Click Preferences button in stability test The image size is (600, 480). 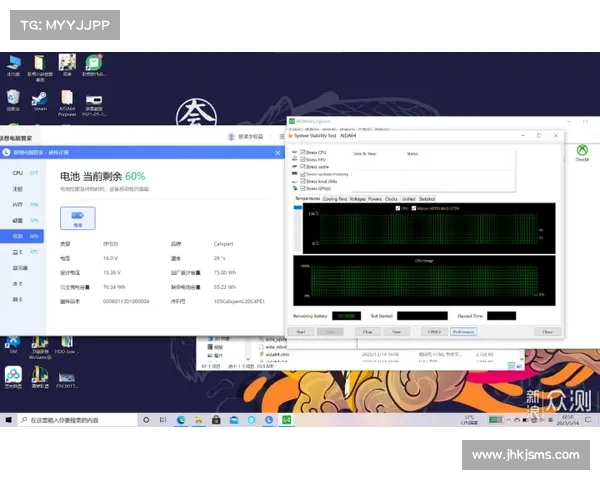point(463,332)
